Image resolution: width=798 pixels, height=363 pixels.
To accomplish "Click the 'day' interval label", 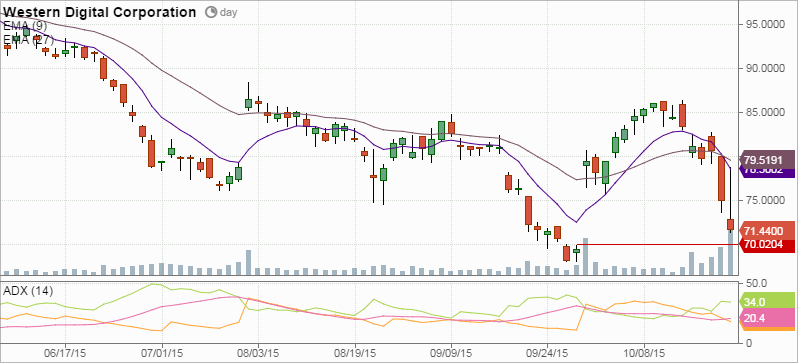I will pos(228,13).
